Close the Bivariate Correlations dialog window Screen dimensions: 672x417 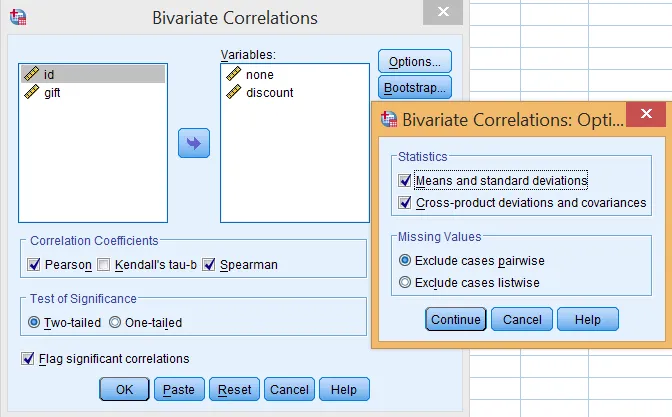[x=443, y=12]
